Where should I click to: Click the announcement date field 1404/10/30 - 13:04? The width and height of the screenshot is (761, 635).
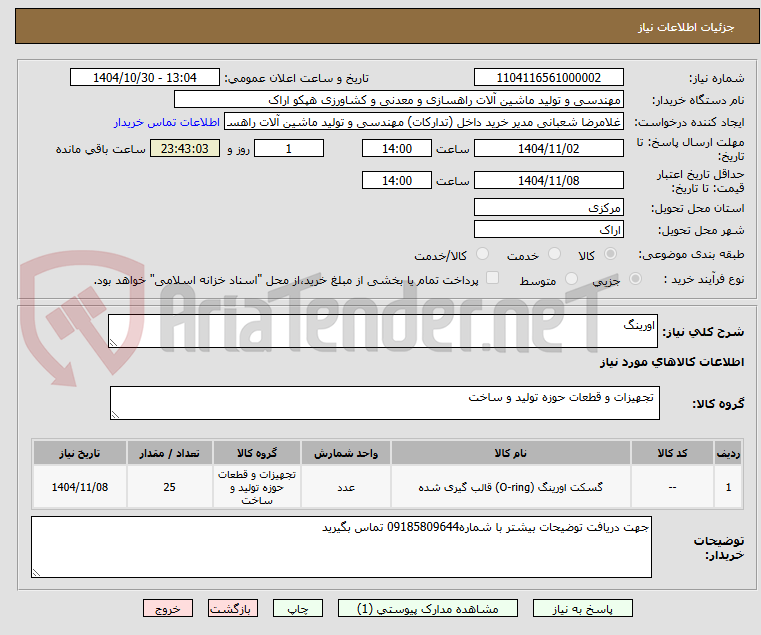(145, 78)
